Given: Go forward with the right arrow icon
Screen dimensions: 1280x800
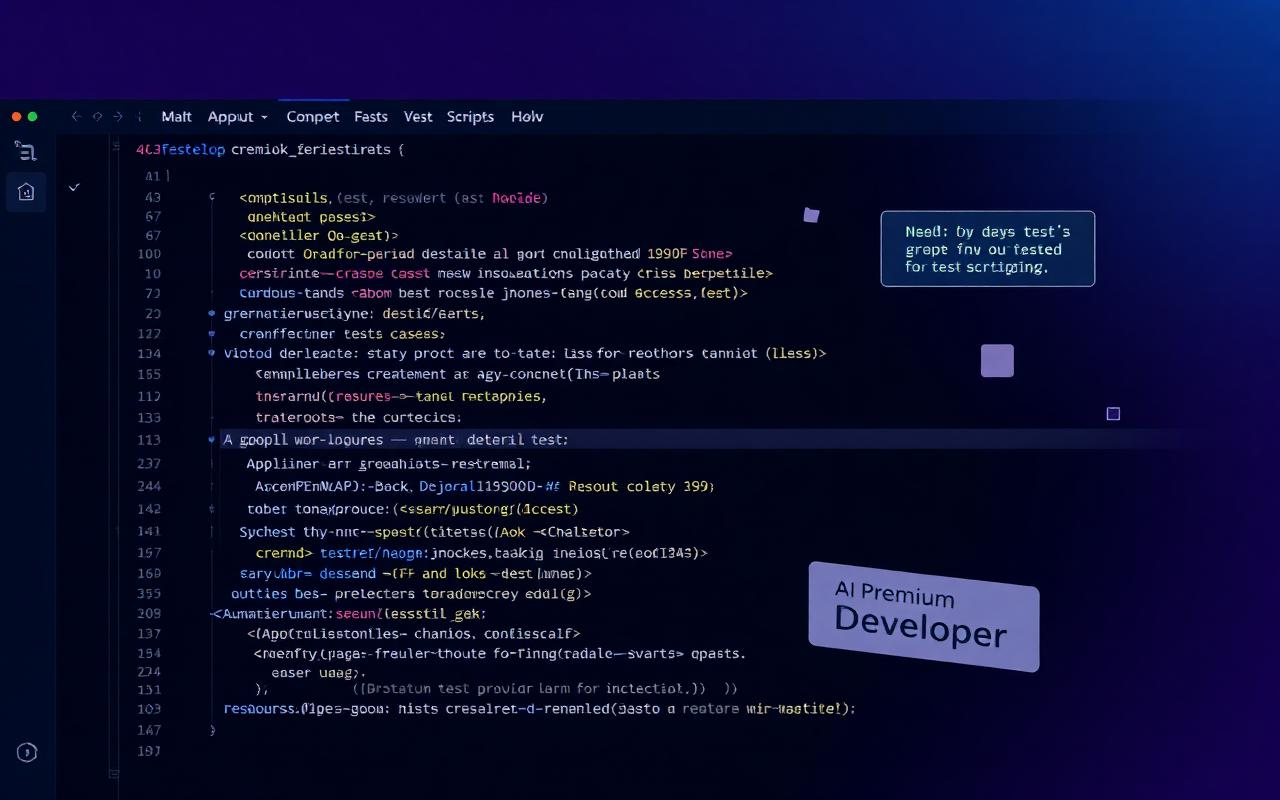Looking at the screenshot, I should (x=118, y=117).
